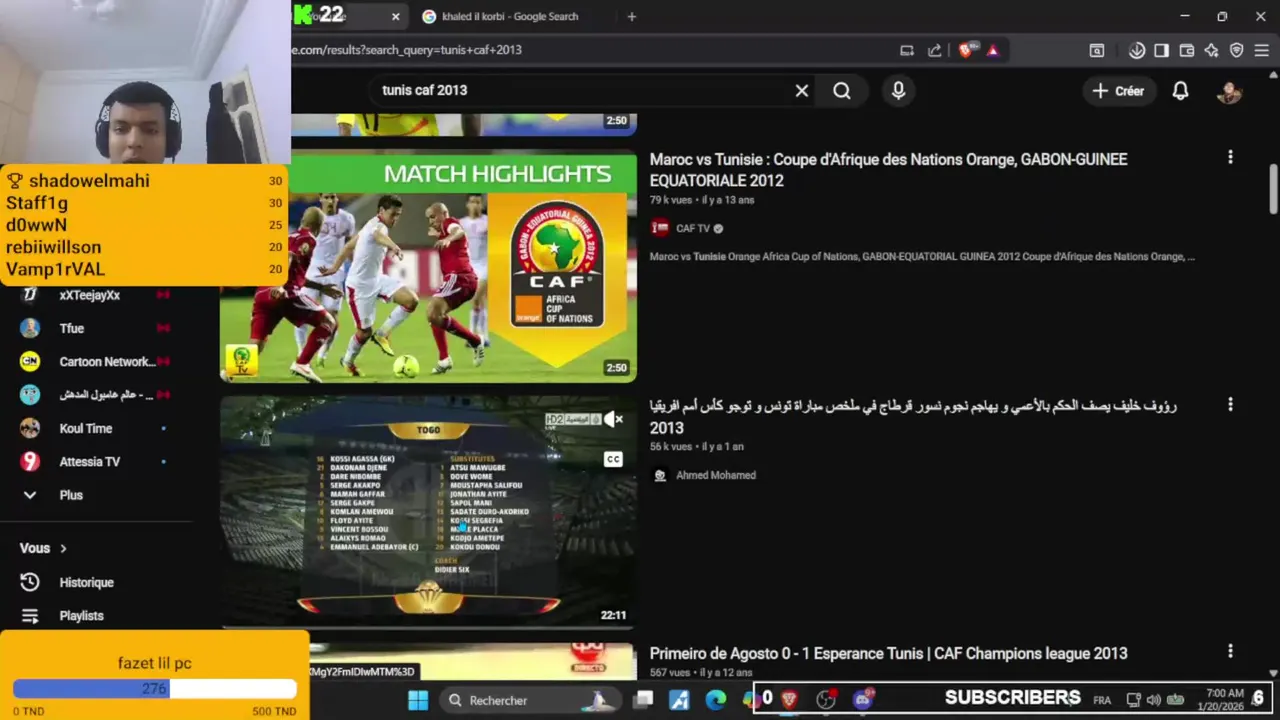
Task: Click the blue A app on taskbar
Action: 680,700
